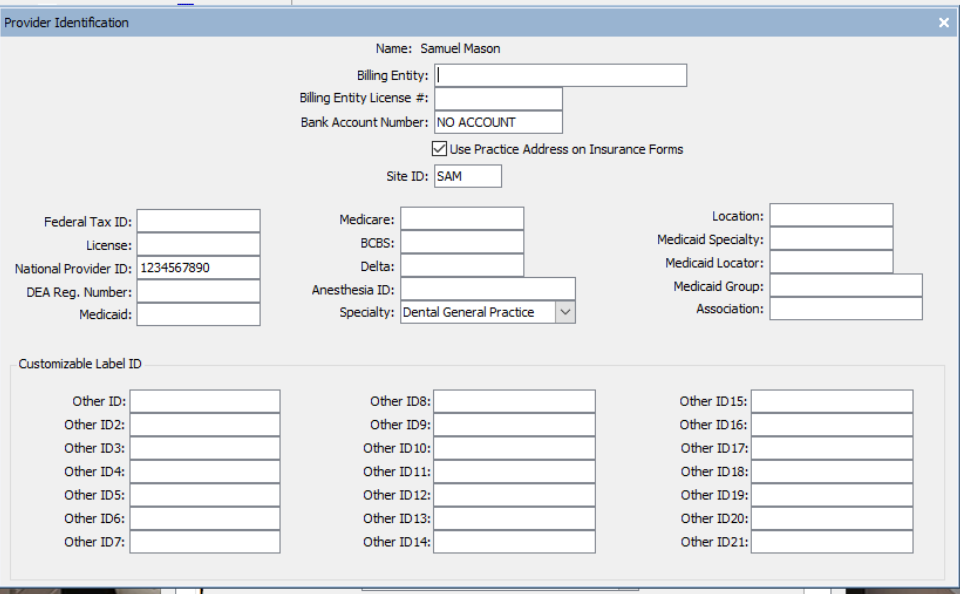
Task: Focus the Other ID20 field
Action: coord(832,518)
